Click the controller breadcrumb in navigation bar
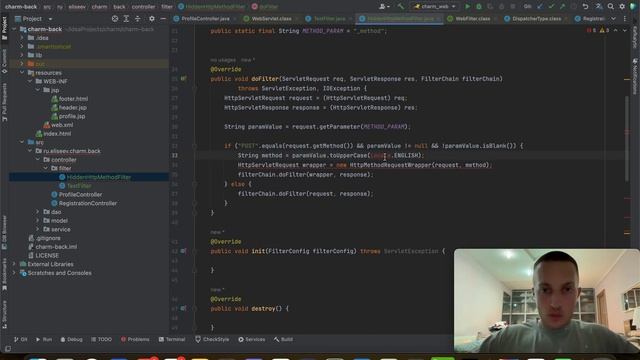The width and height of the screenshot is (640, 360). click(x=143, y=7)
